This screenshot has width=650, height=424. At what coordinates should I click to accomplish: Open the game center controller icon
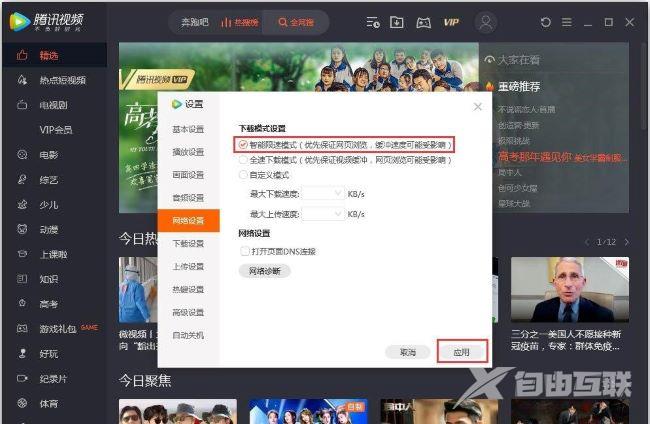(x=423, y=22)
